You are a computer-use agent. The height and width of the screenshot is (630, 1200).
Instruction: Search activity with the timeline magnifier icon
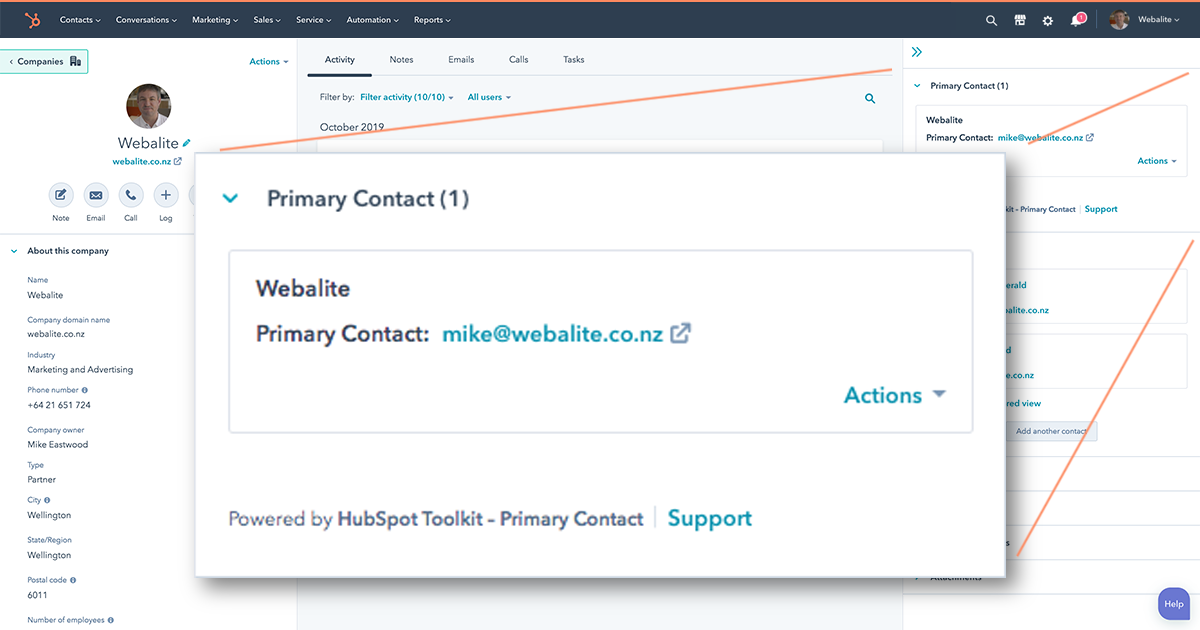click(870, 98)
